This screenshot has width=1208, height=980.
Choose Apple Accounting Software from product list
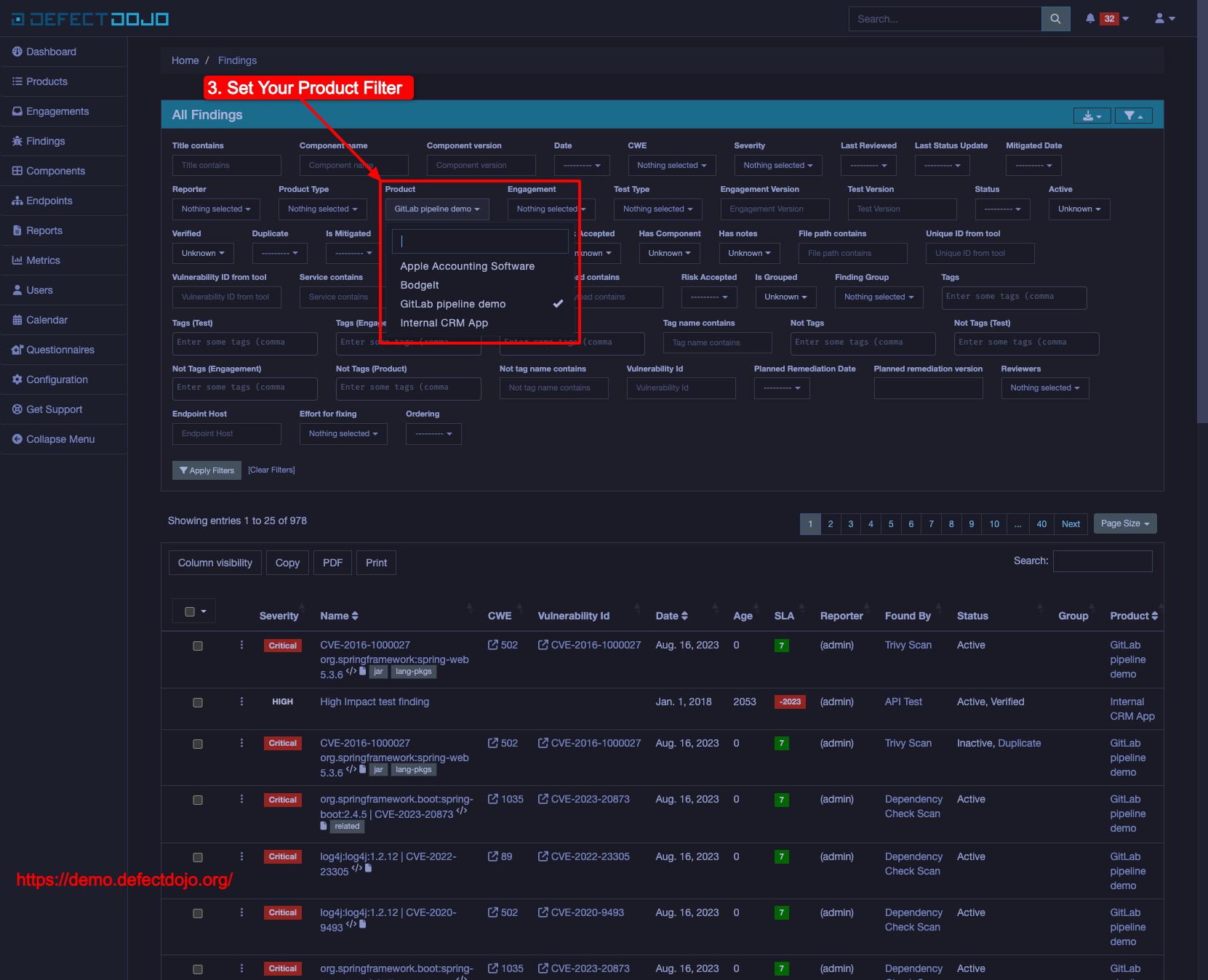481,266
